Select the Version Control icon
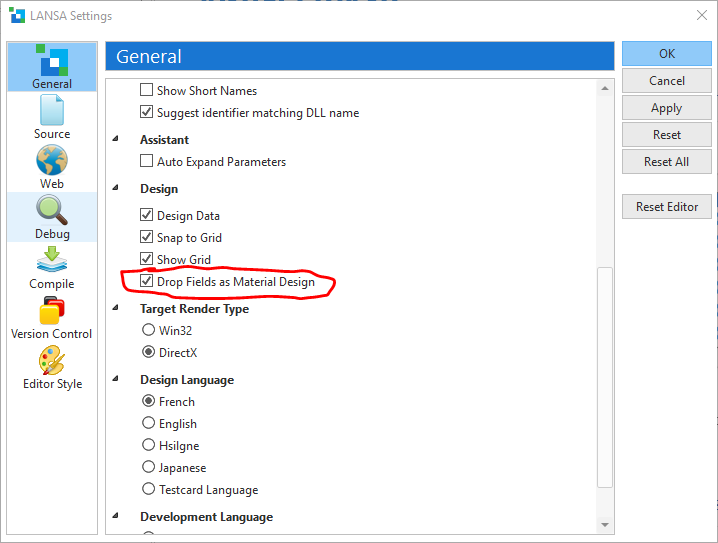Image resolution: width=718 pixels, height=543 pixels. tap(52, 311)
